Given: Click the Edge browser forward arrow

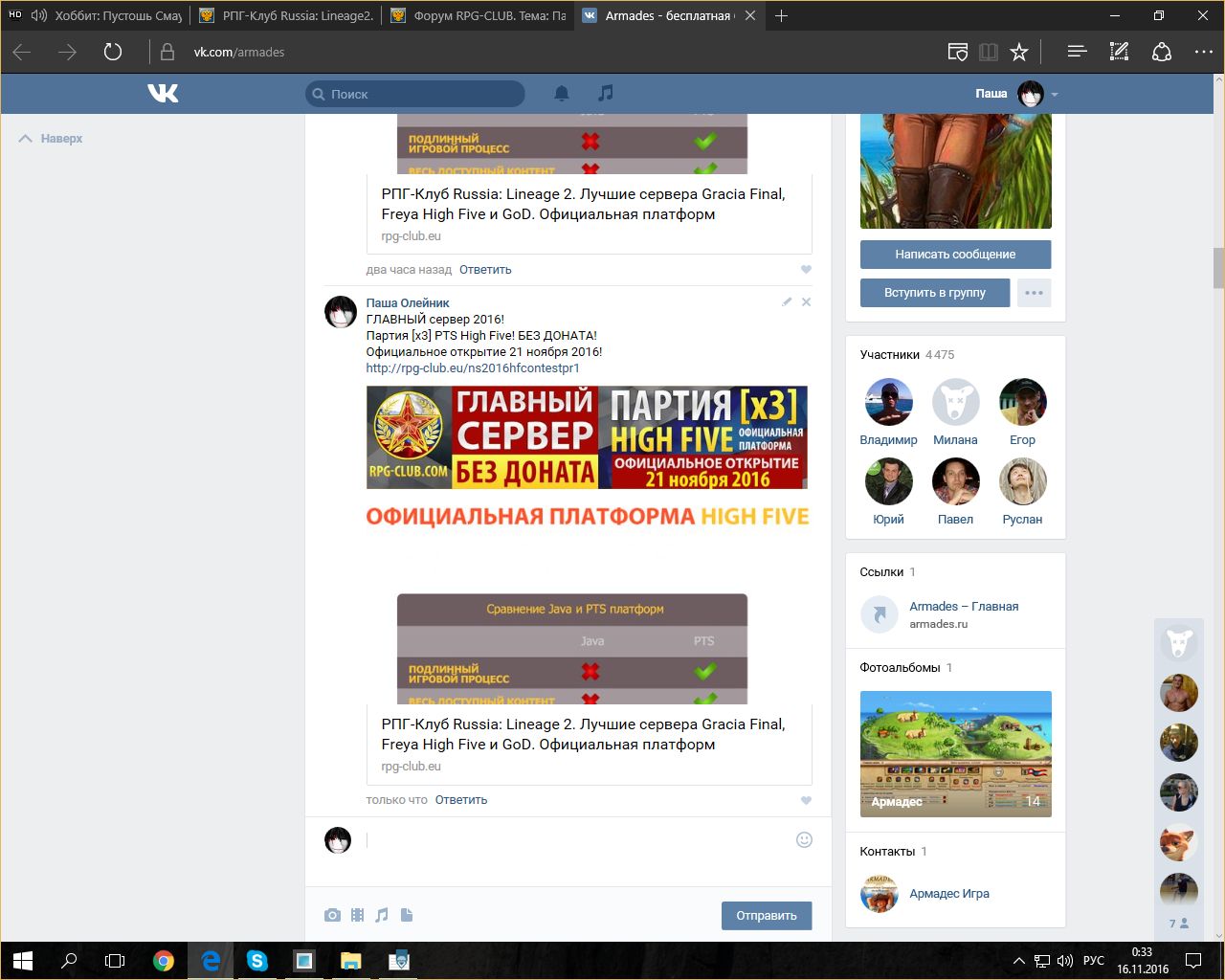Looking at the screenshot, I should (67, 52).
